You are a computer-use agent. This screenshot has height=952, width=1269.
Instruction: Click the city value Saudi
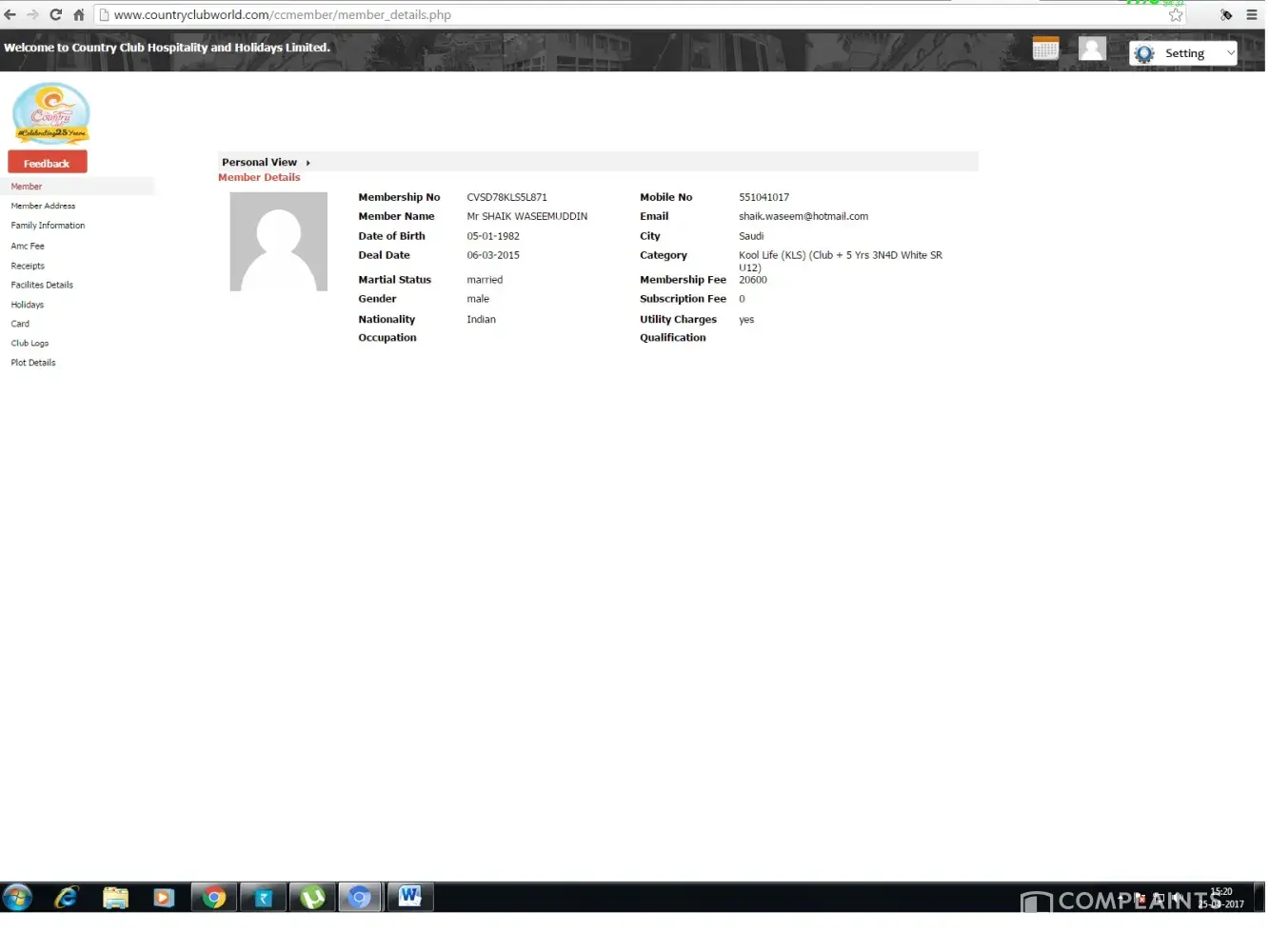click(x=751, y=236)
